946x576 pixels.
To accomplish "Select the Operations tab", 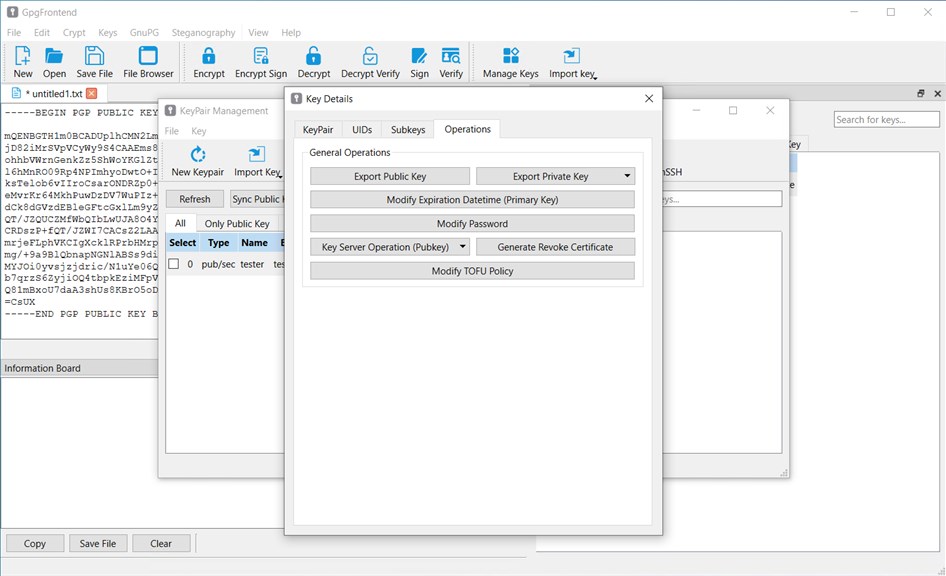I will 468,129.
